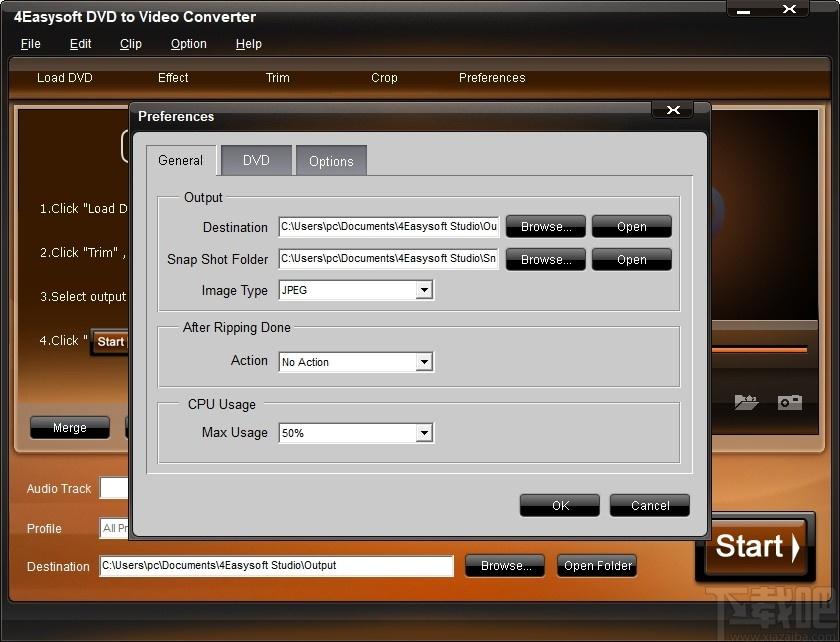Click the camera snapshot icon
Screen dimensions: 840x642
click(x=790, y=402)
